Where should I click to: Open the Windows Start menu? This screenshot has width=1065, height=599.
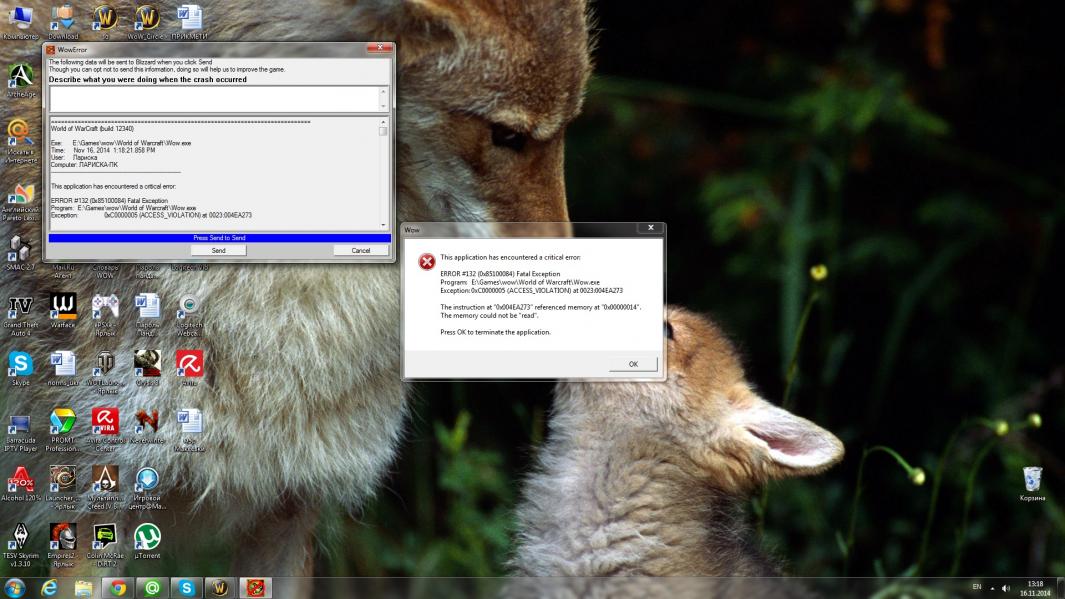(15, 588)
